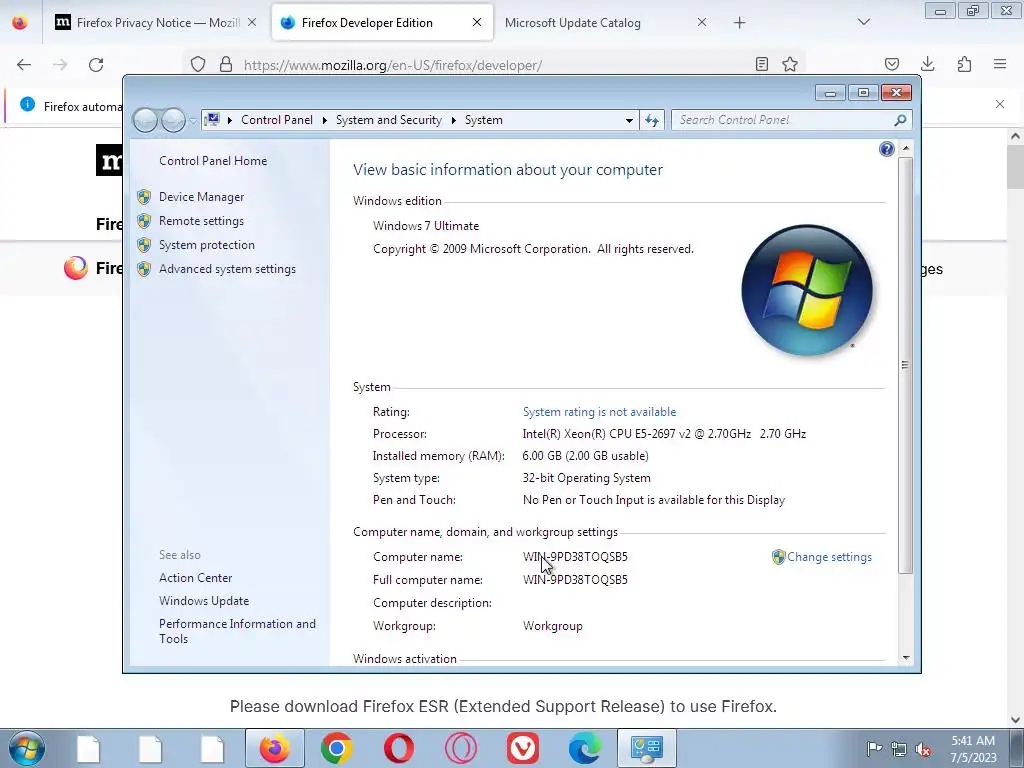Close the Microsoft Update Catalog tab

pos(702,22)
